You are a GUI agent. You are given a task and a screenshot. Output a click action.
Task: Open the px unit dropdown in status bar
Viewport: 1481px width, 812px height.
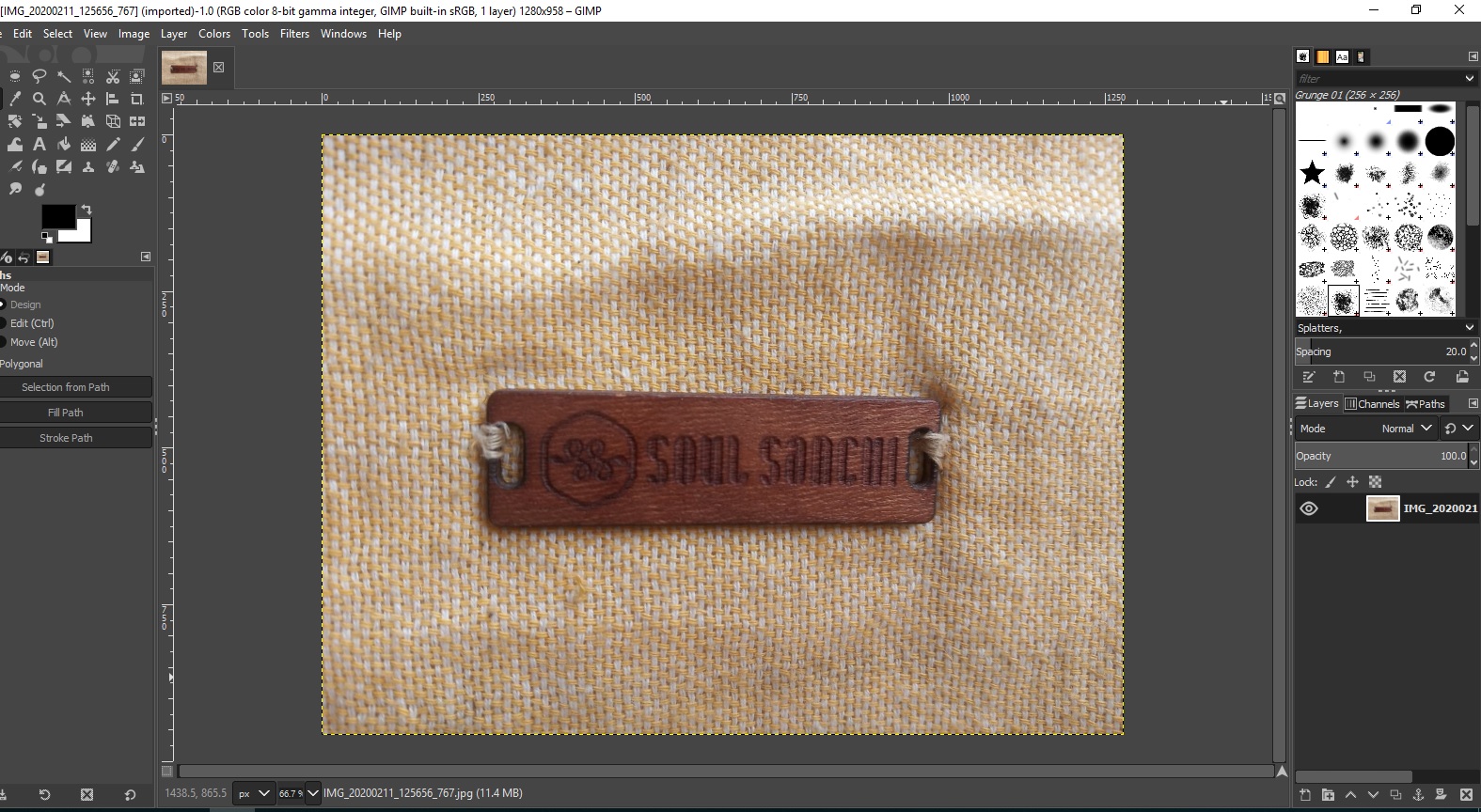[x=254, y=793]
